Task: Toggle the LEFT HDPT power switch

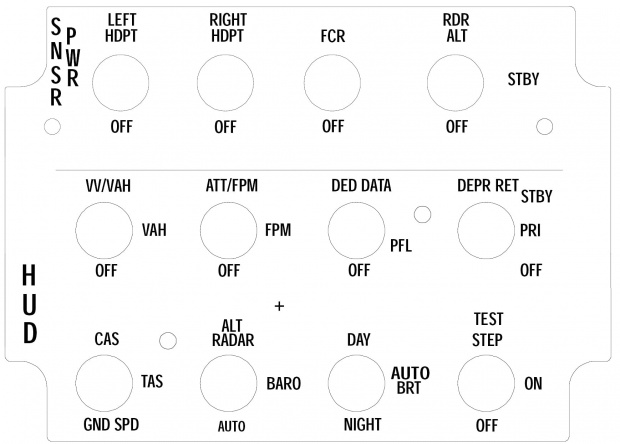Action: (121, 79)
